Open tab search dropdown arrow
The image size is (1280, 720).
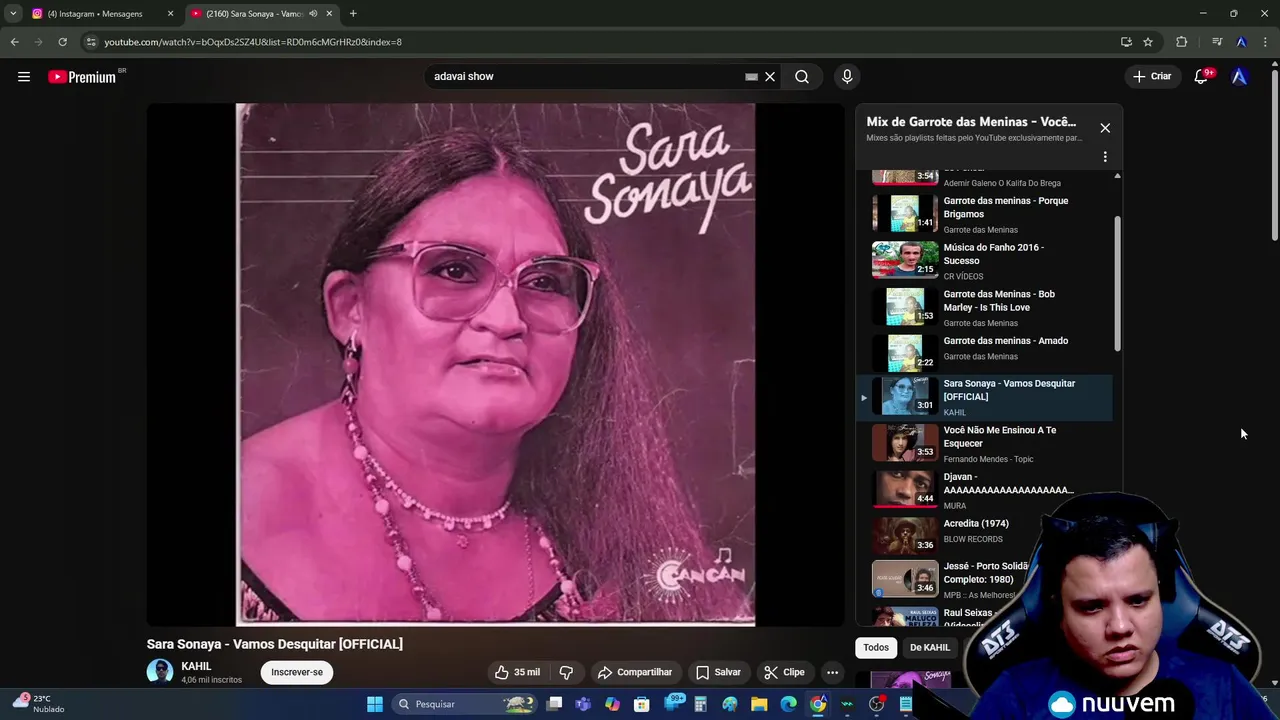(12, 14)
